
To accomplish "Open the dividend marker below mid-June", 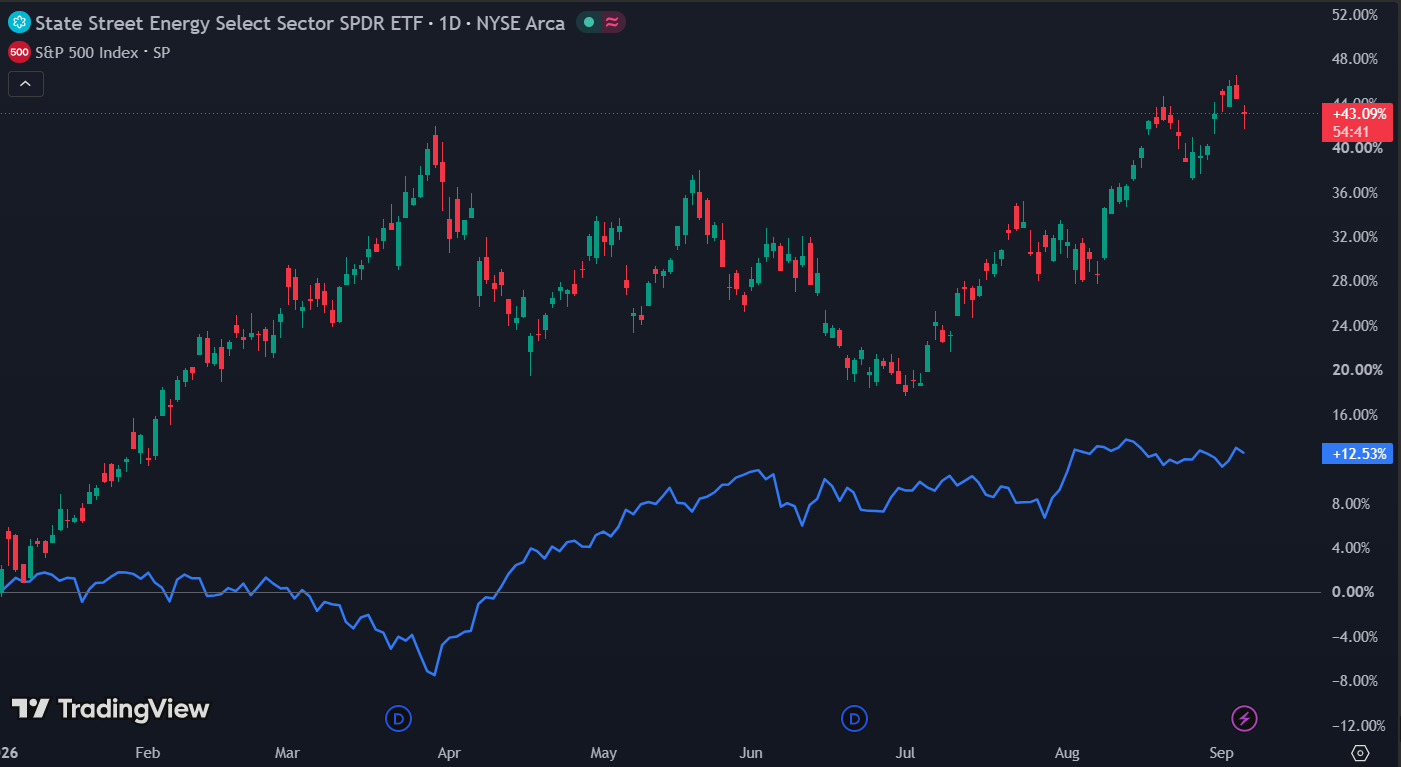I will point(854,718).
